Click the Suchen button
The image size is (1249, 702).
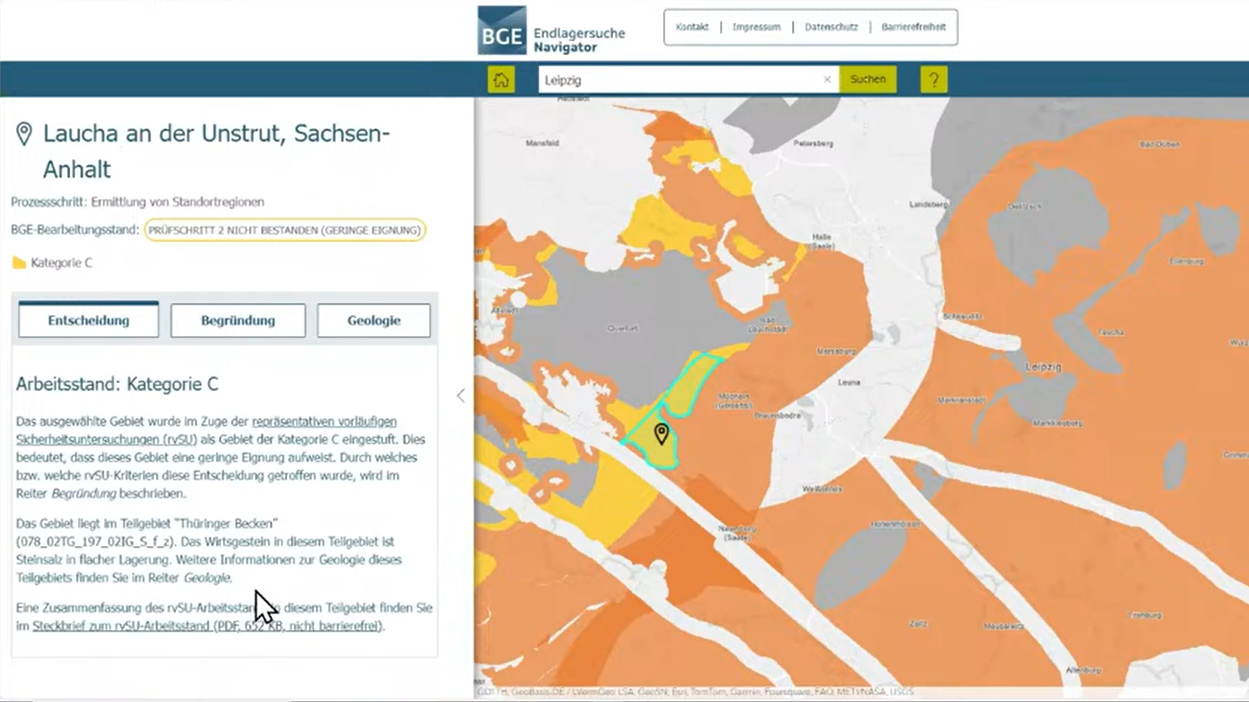point(867,80)
